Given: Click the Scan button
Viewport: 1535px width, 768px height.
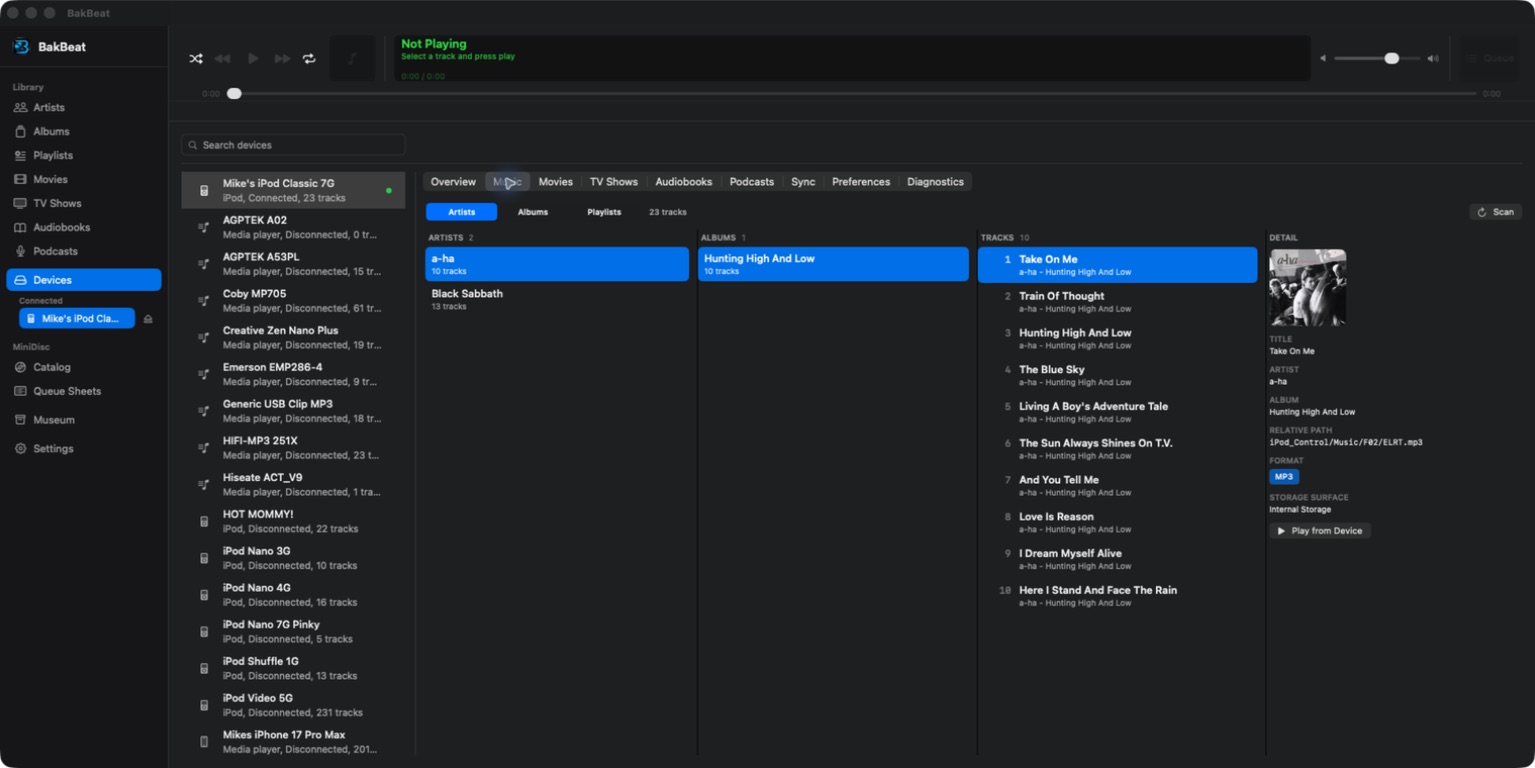Looking at the screenshot, I should point(1496,212).
